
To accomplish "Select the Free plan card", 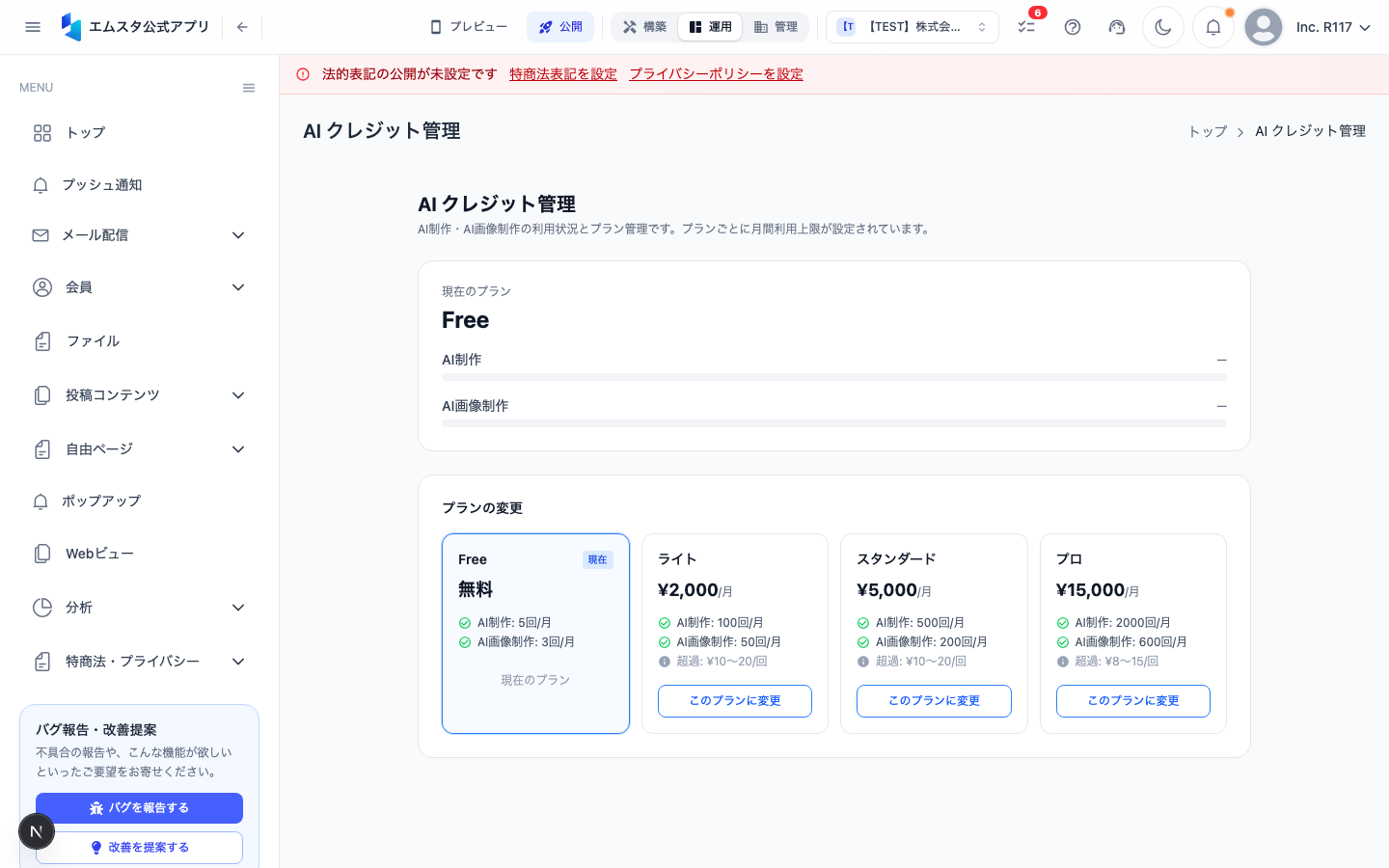I will 535,634.
